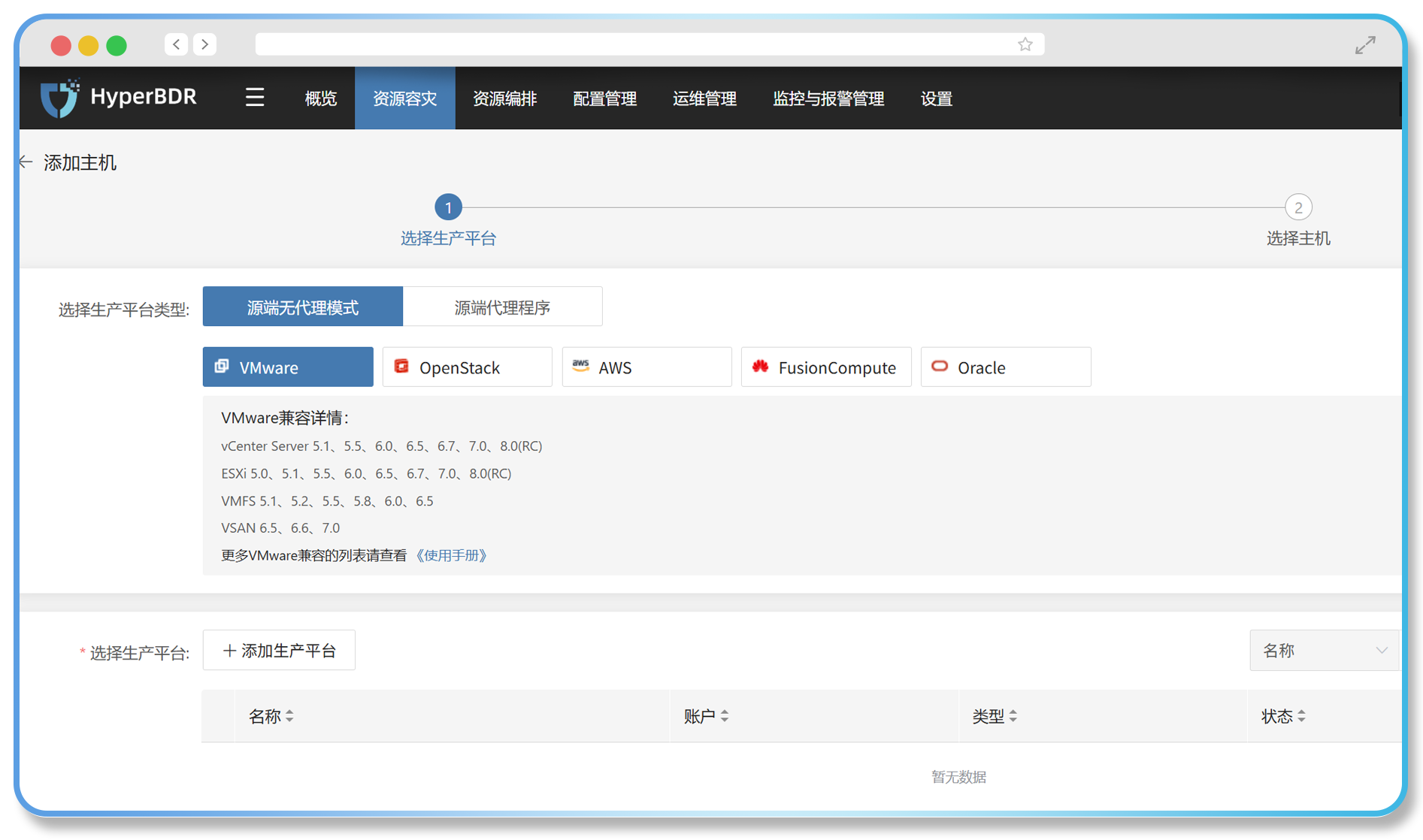Open the 名称 filter dropdown

[1325, 650]
